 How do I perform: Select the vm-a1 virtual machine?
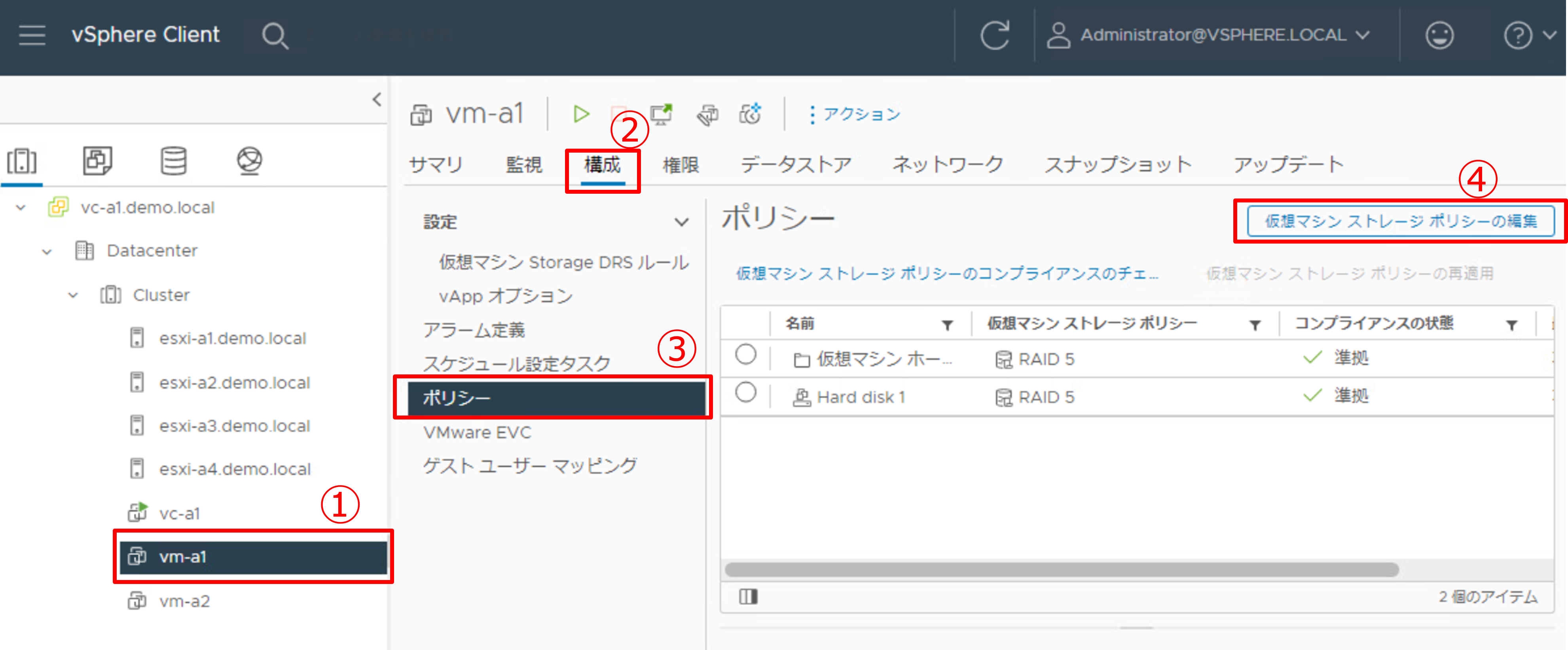click(252, 557)
